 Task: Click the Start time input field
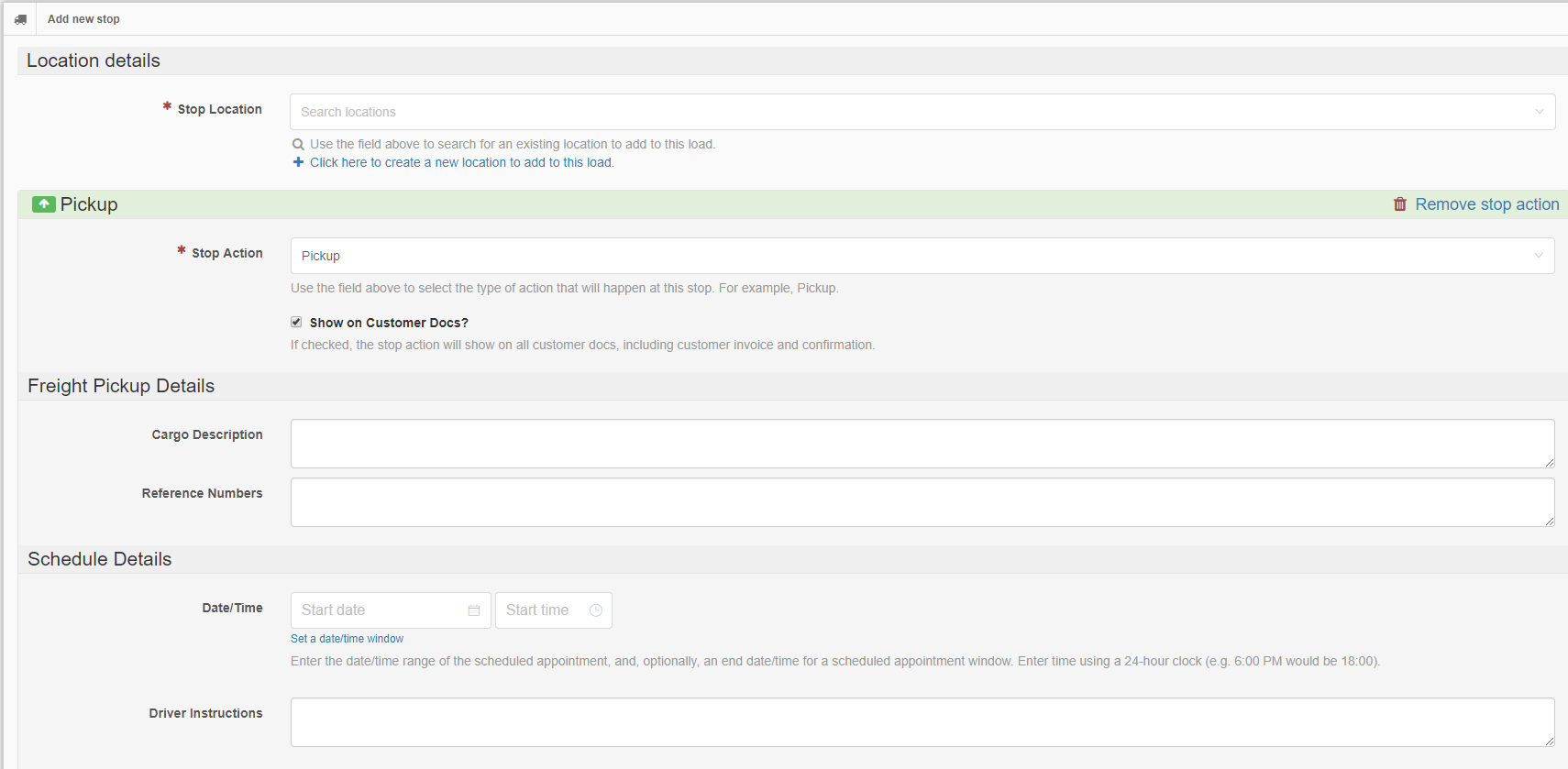point(543,610)
